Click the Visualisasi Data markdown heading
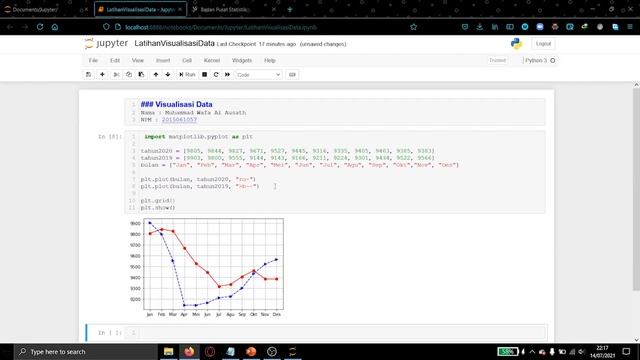The height and width of the screenshot is (360, 640). point(176,104)
